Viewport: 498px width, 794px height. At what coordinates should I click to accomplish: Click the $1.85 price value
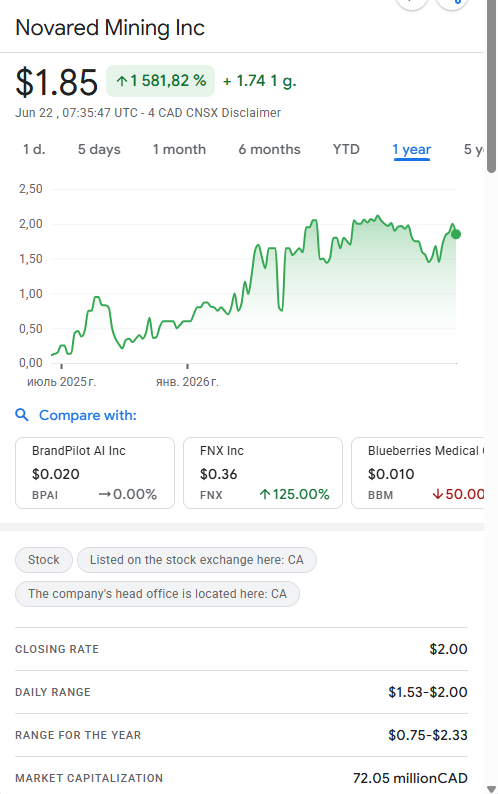click(x=56, y=82)
